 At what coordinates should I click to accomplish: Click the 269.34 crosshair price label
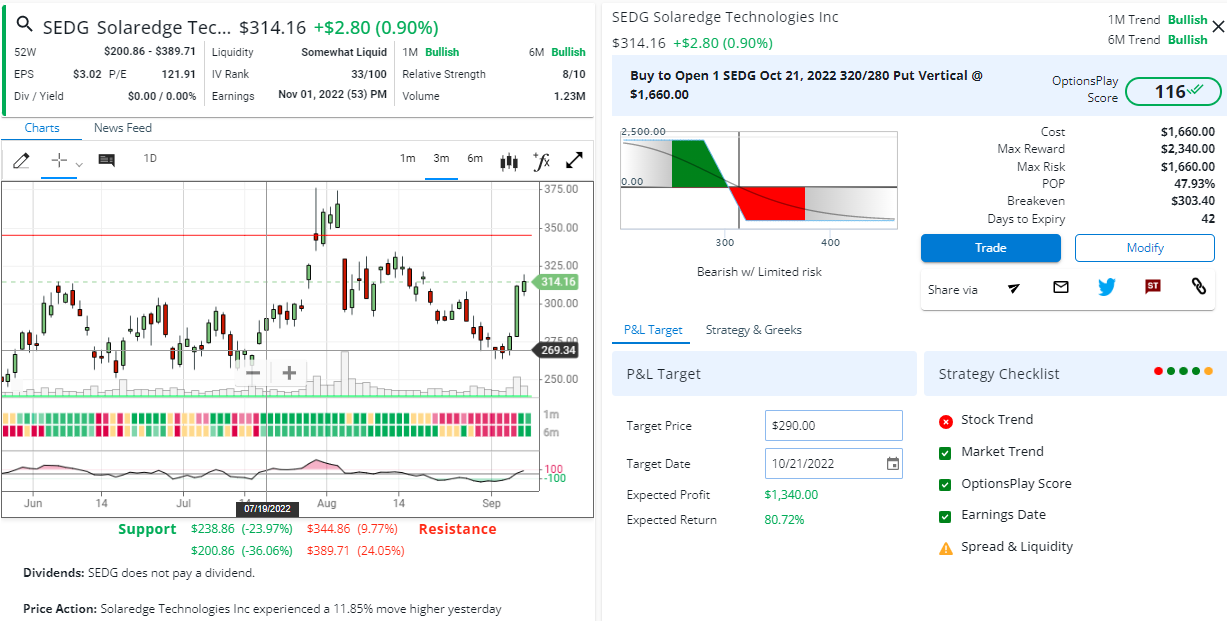click(557, 350)
